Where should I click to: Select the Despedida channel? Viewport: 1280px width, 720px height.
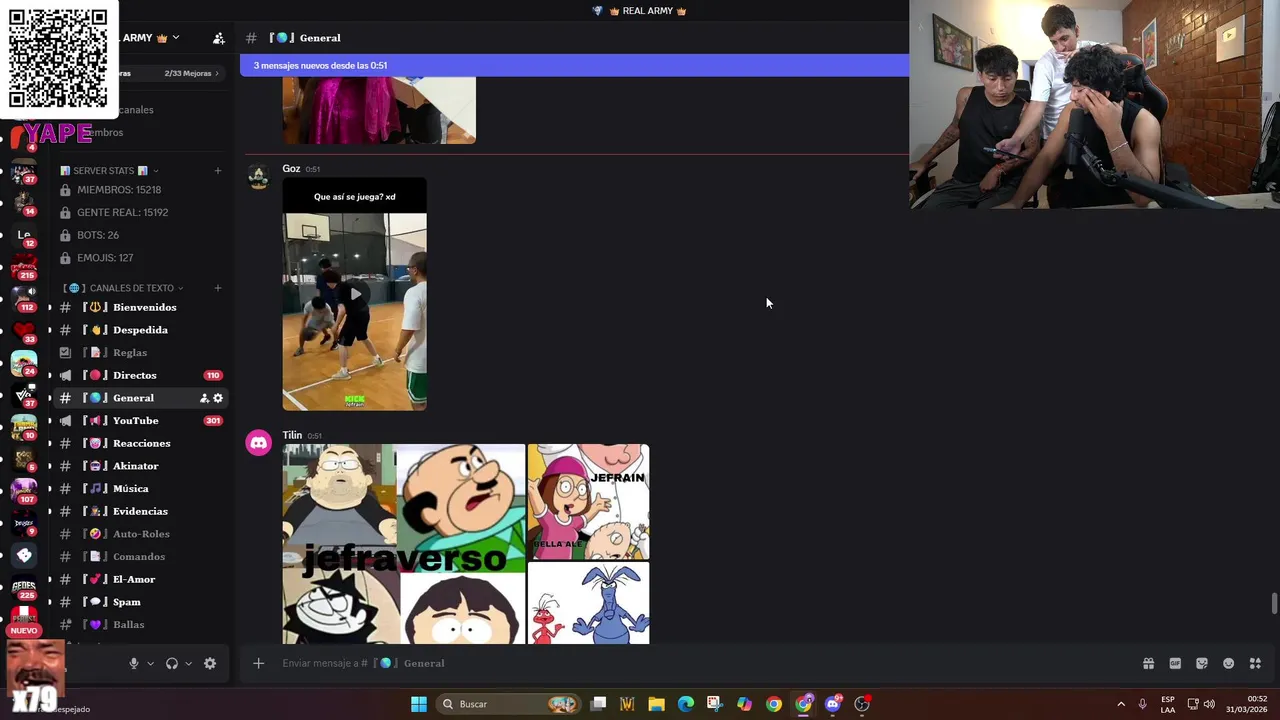[139, 330]
